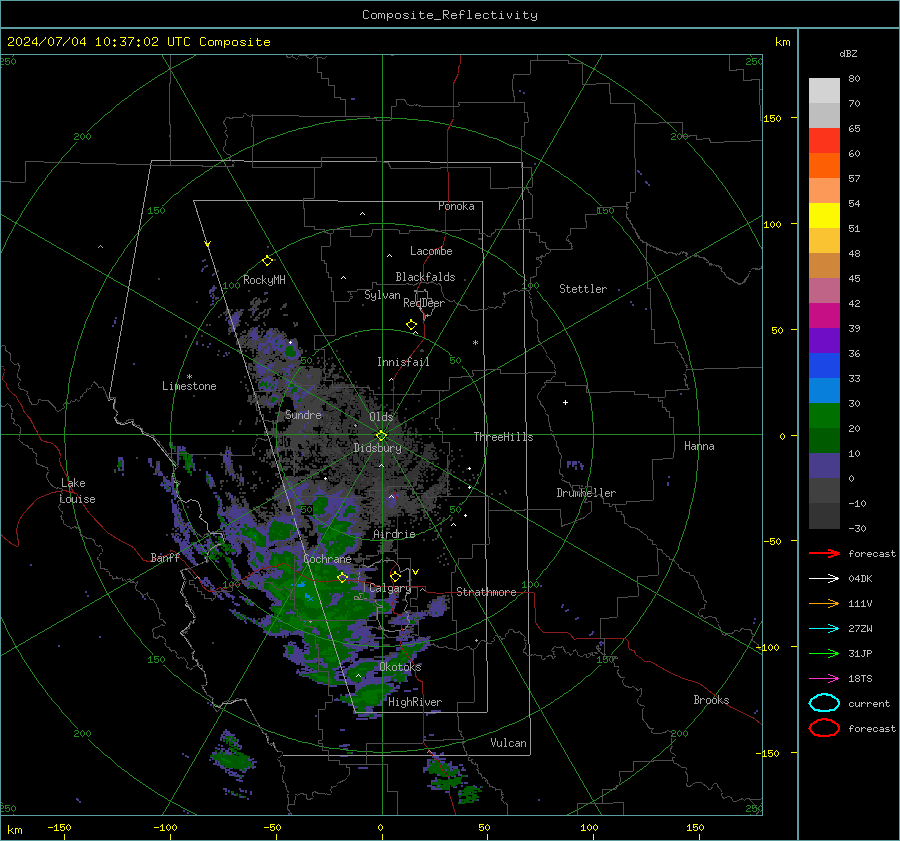This screenshot has width=900, height=841.
Task: Click the yellow diamond marker near RockyMH
Action: coord(267,261)
